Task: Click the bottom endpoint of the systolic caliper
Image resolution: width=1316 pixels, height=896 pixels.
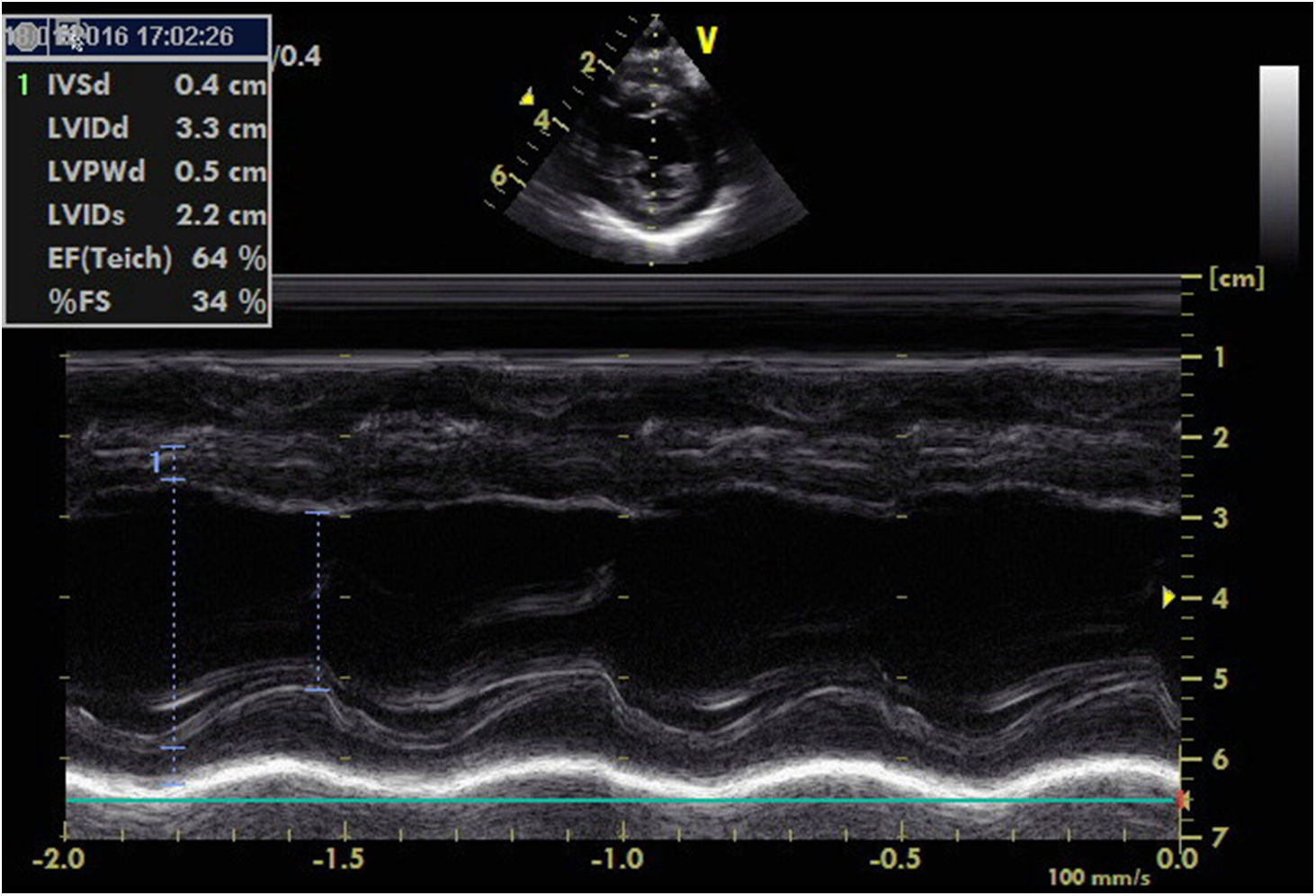Action: click(318, 690)
